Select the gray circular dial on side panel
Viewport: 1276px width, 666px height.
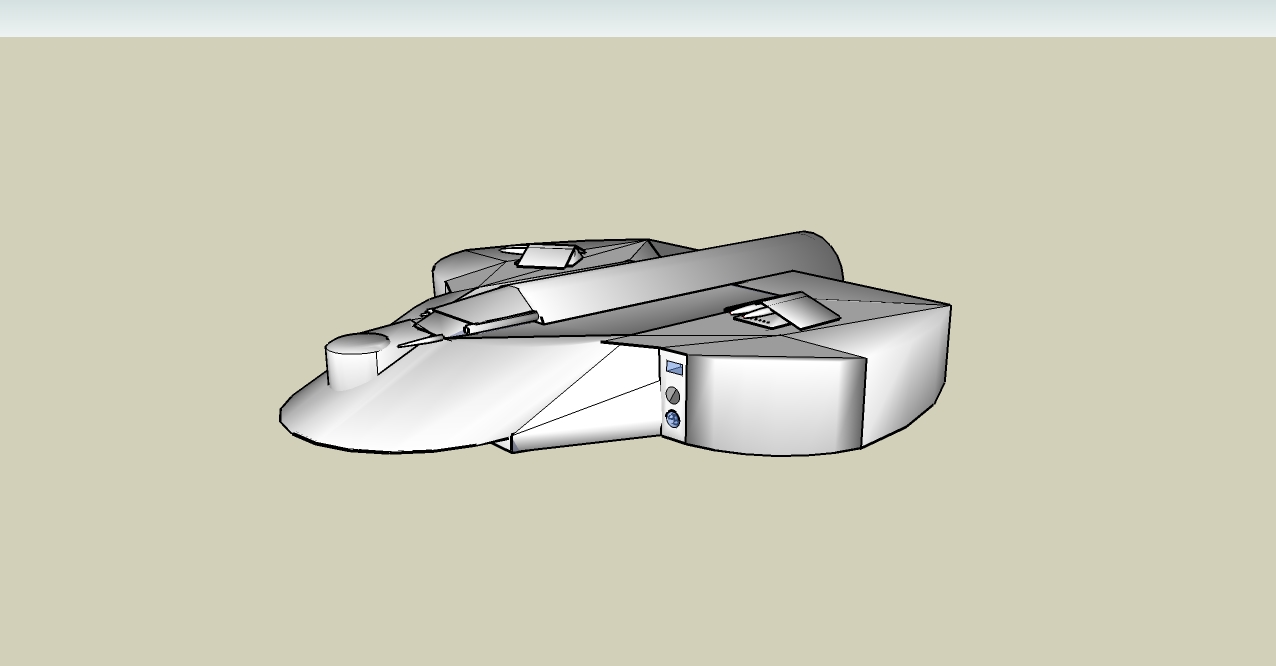[673, 395]
